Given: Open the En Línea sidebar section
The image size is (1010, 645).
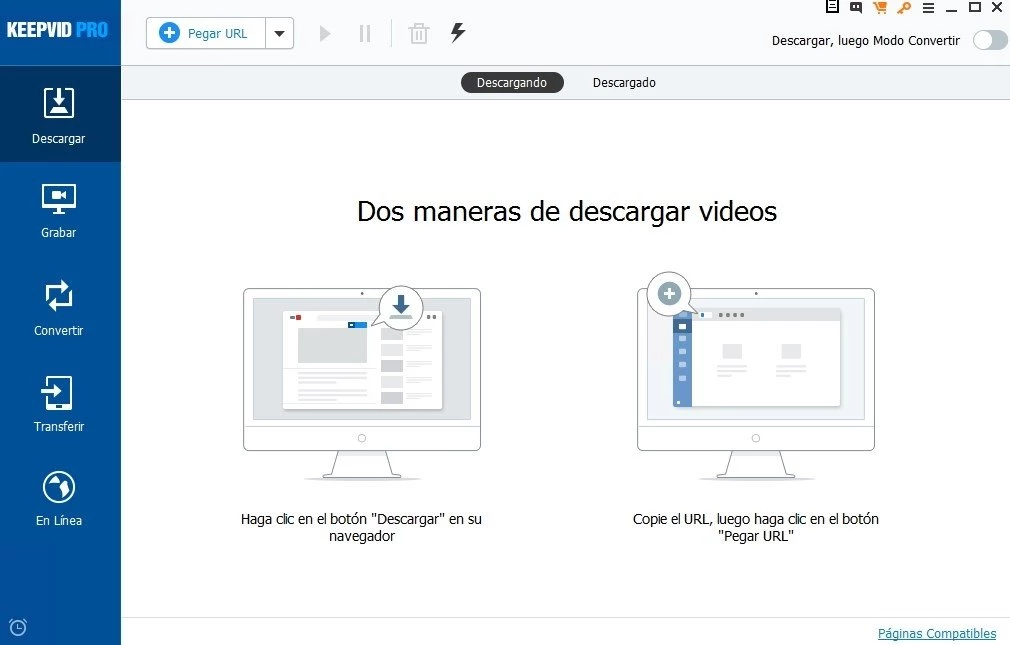Looking at the screenshot, I should coord(59,498).
